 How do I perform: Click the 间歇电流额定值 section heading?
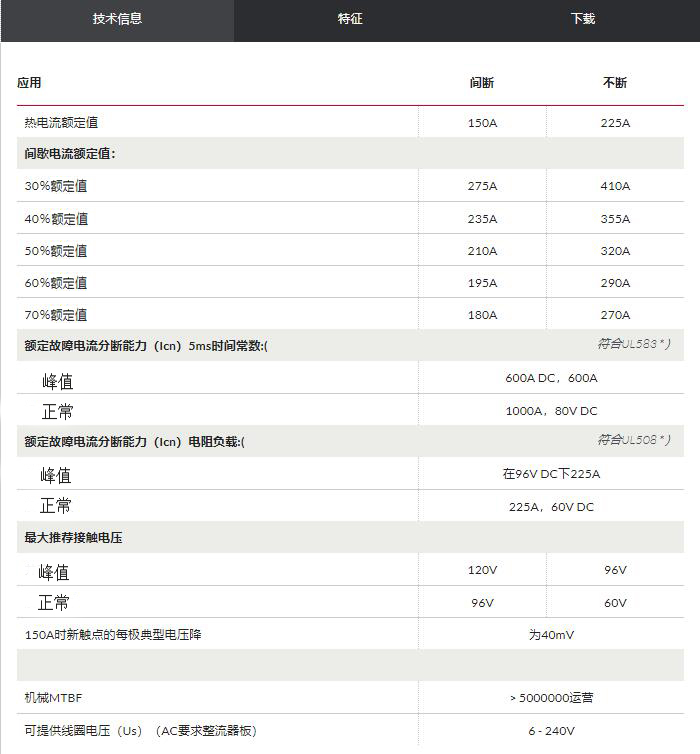pos(70,154)
